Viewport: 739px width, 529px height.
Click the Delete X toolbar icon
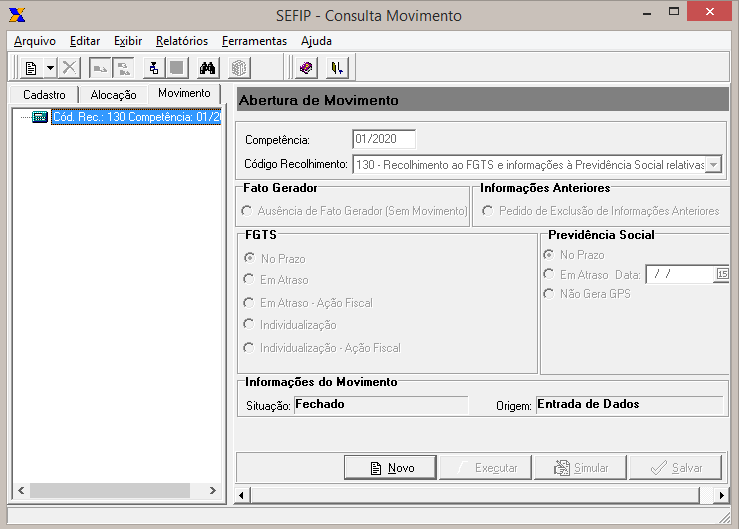click(x=69, y=68)
